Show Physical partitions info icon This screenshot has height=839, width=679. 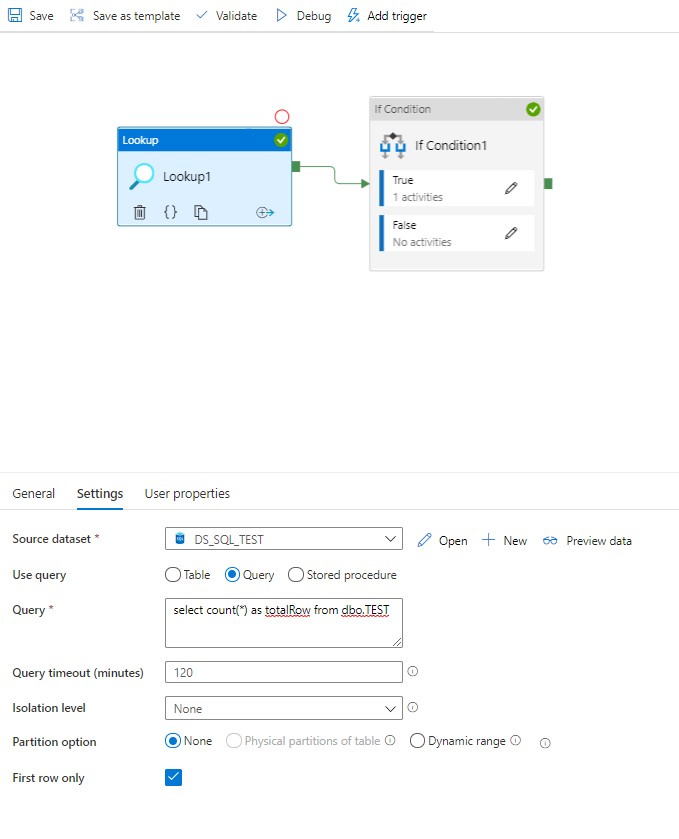click(390, 740)
